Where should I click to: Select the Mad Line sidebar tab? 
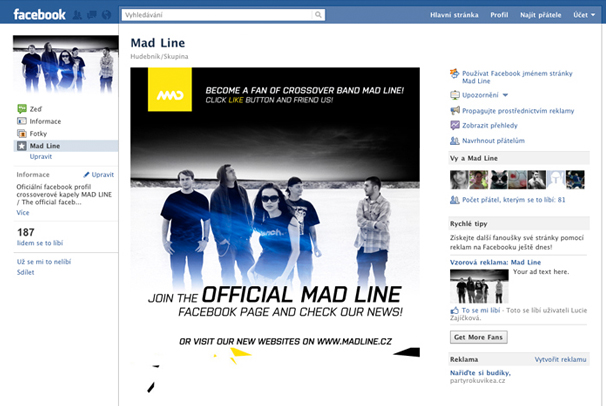(x=66, y=146)
